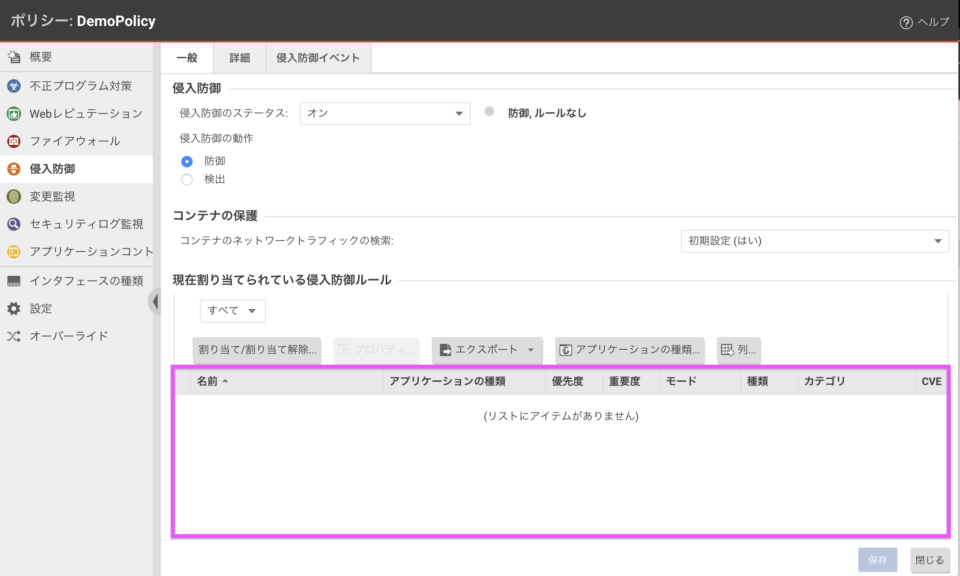
Task: Click the エクスポート button
Action: pyautogui.click(x=486, y=350)
